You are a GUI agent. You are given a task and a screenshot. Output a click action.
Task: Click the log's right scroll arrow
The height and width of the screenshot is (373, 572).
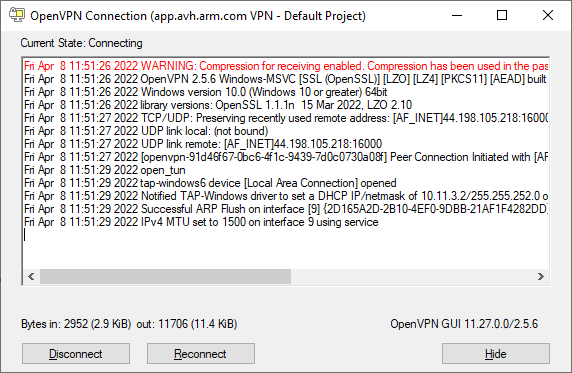click(x=541, y=276)
